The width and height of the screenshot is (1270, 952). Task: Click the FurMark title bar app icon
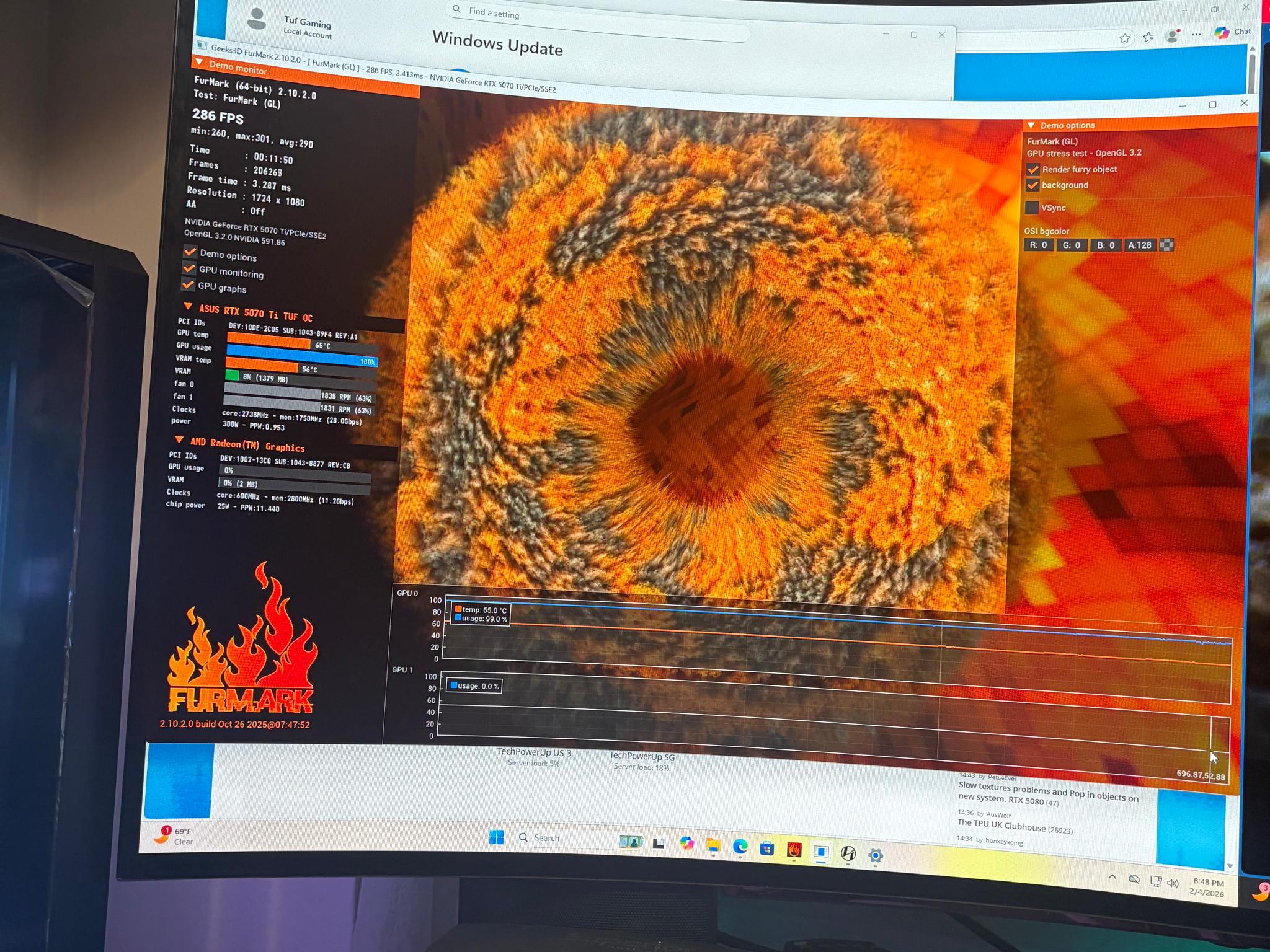pyautogui.click(x=202, y=45)
